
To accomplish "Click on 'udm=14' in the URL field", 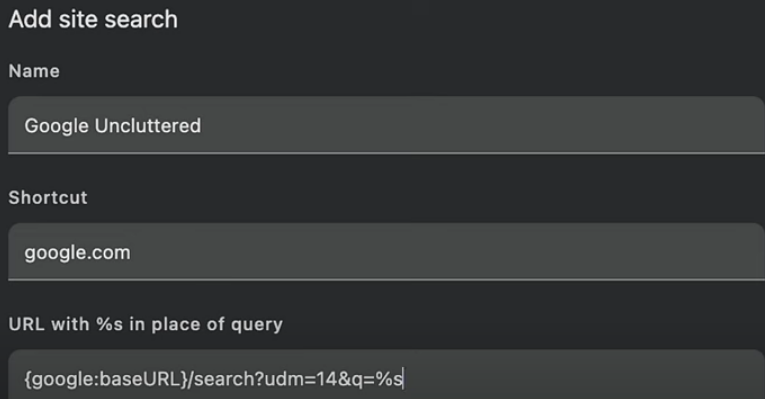I will pos(300,379).
